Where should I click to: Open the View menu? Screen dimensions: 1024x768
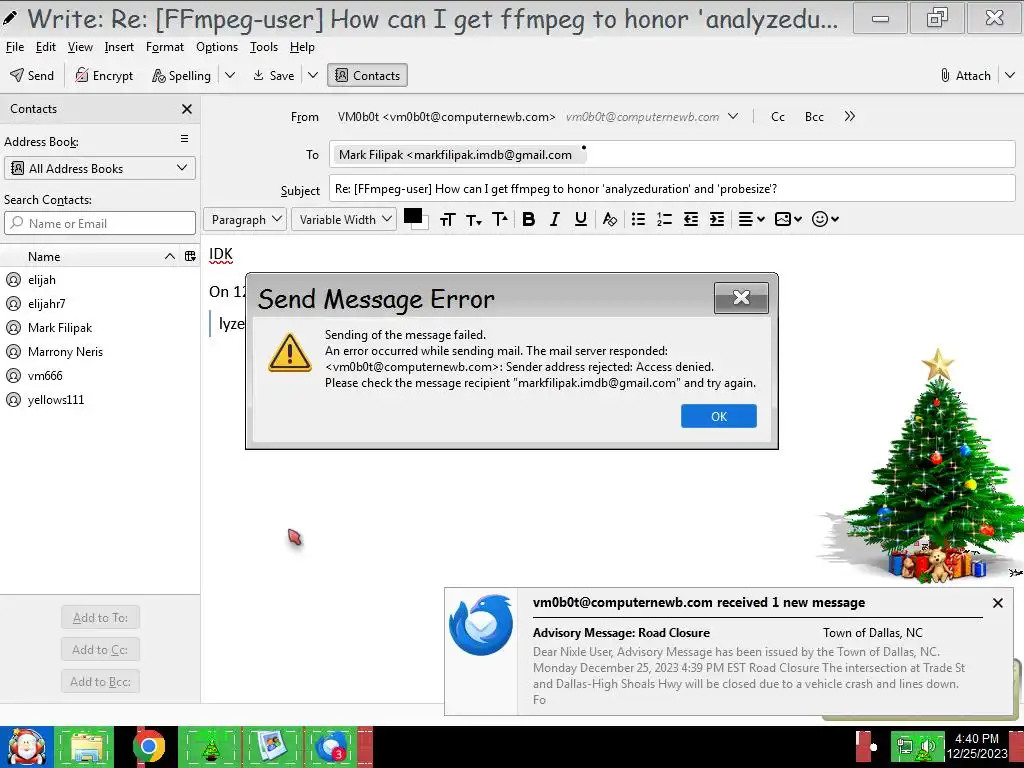[80, 47]
